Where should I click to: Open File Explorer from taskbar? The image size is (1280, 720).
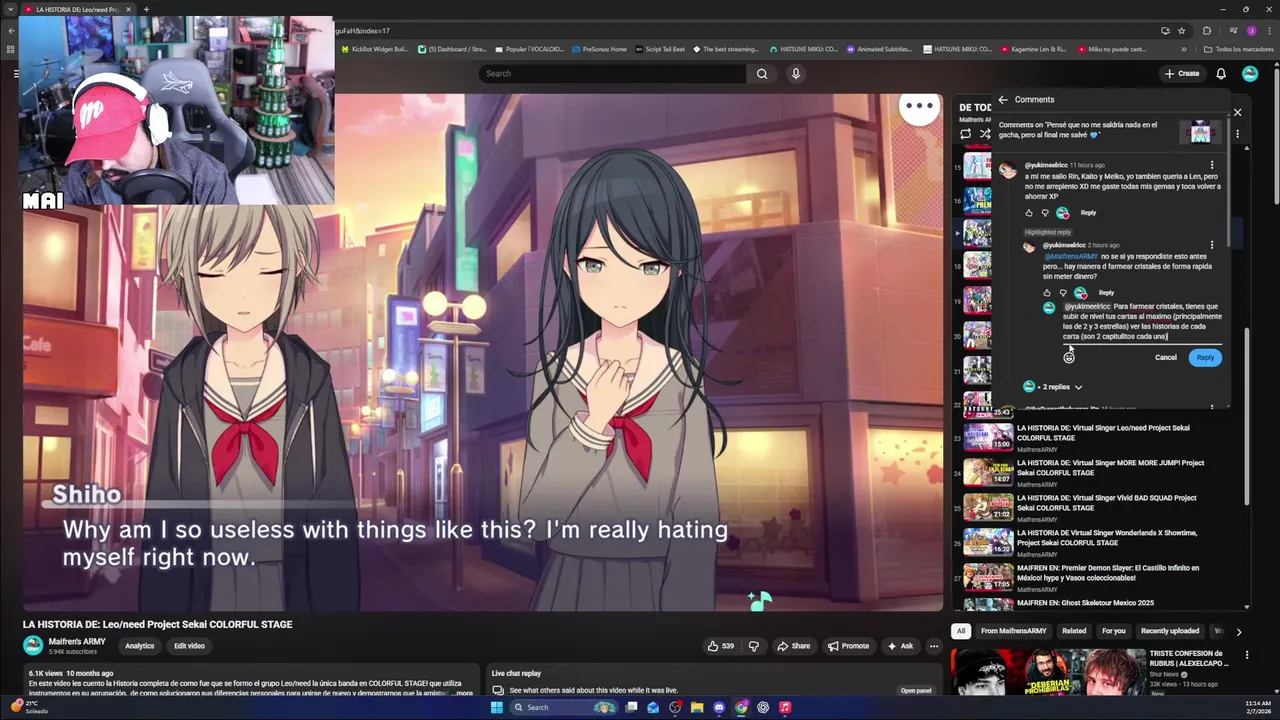(697, 707)
